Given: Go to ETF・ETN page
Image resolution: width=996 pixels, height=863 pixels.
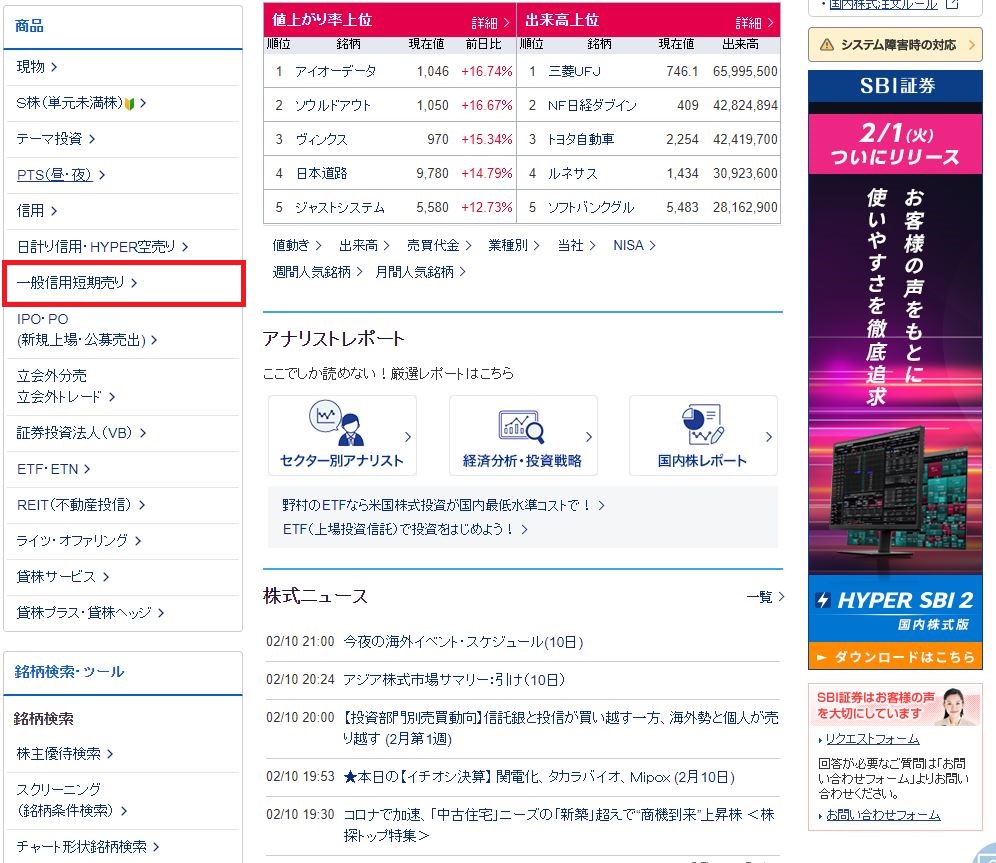Looking at the screenshot, I should pyautogui.click(x=53, y=469).
